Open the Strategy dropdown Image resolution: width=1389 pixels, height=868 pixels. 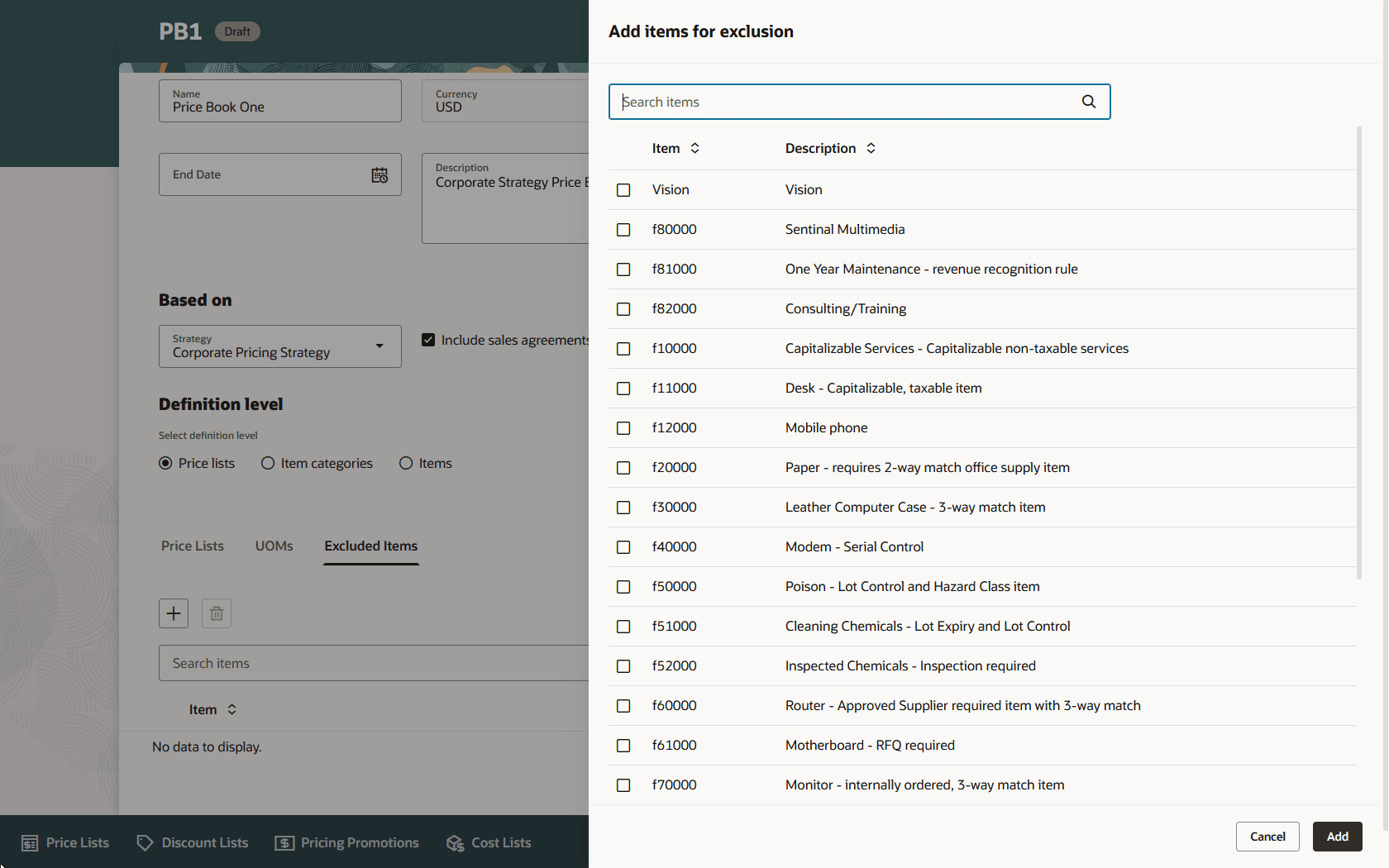pos(379,346)
